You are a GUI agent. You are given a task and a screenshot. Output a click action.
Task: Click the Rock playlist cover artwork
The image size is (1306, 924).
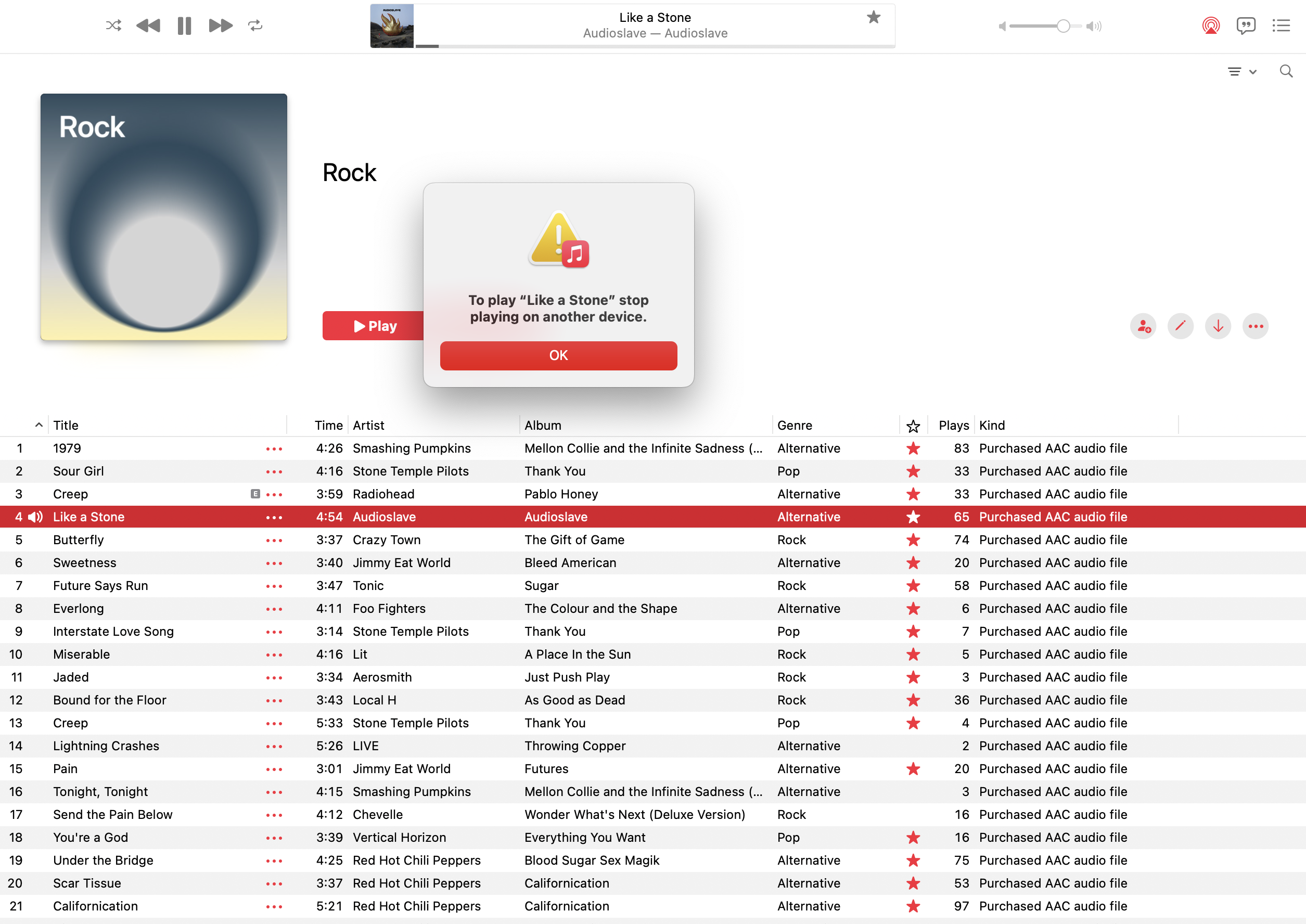tap(164, 217)
